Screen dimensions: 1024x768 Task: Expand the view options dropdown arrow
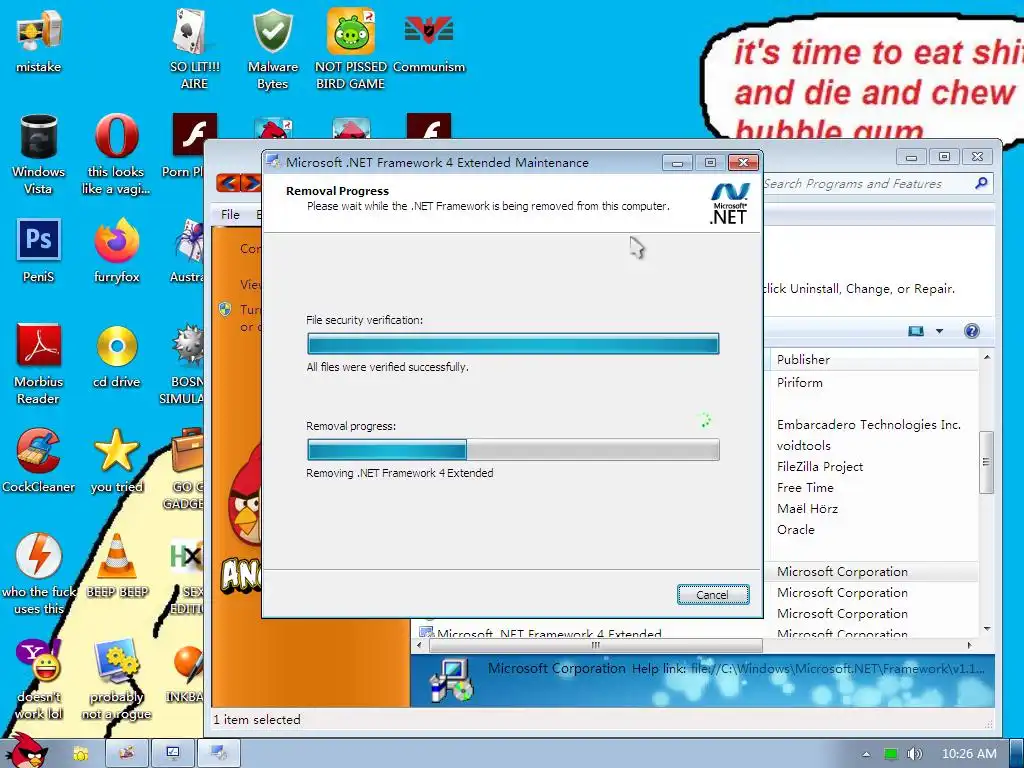[x=939, y=331]
